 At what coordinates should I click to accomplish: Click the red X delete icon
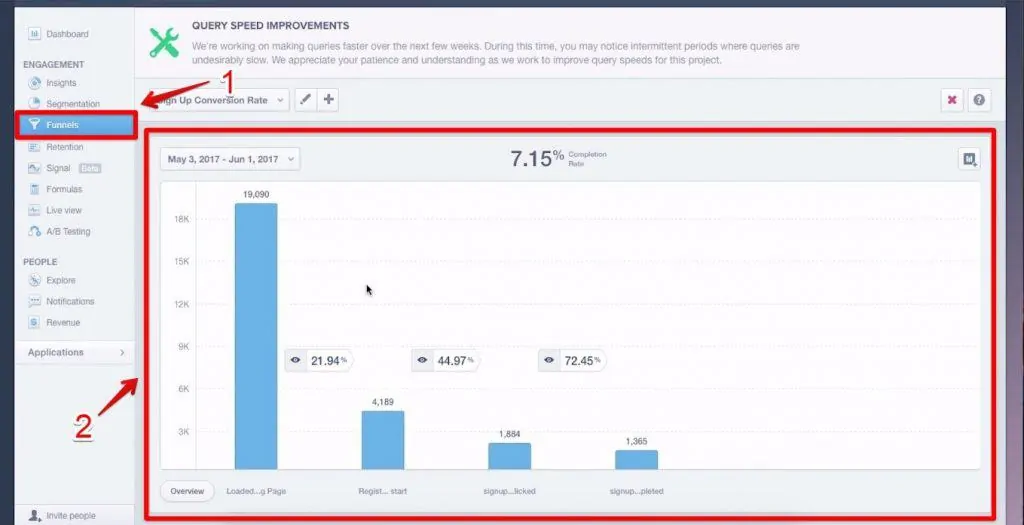(x=952, y=100)
